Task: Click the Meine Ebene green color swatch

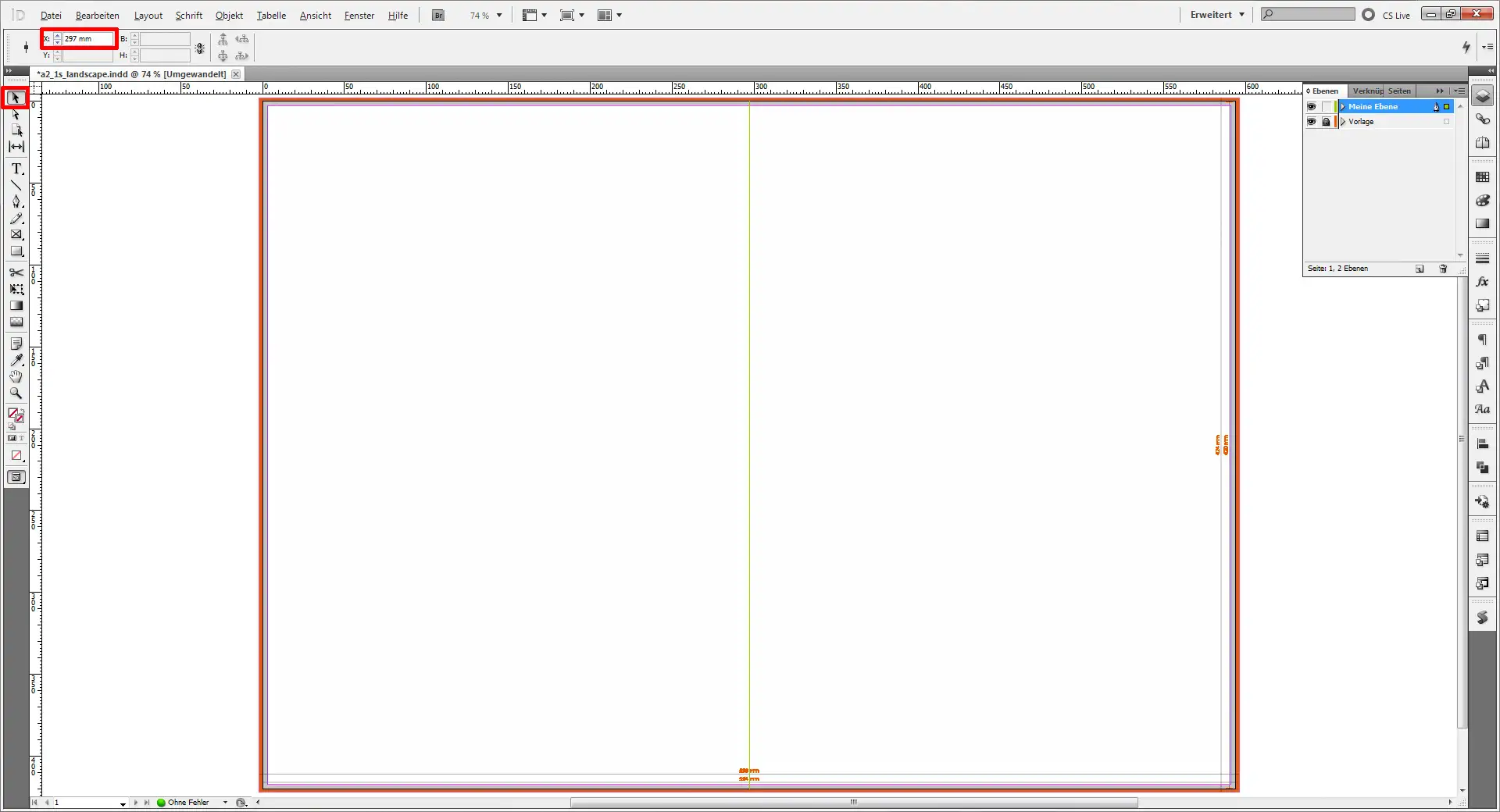Action: [x=1446, y=107]
